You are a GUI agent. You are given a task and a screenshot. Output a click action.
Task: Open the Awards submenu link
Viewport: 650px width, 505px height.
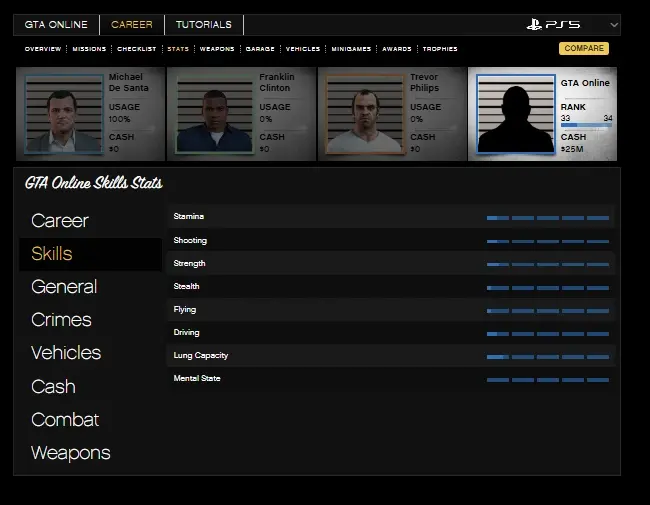tap(396, 49)
